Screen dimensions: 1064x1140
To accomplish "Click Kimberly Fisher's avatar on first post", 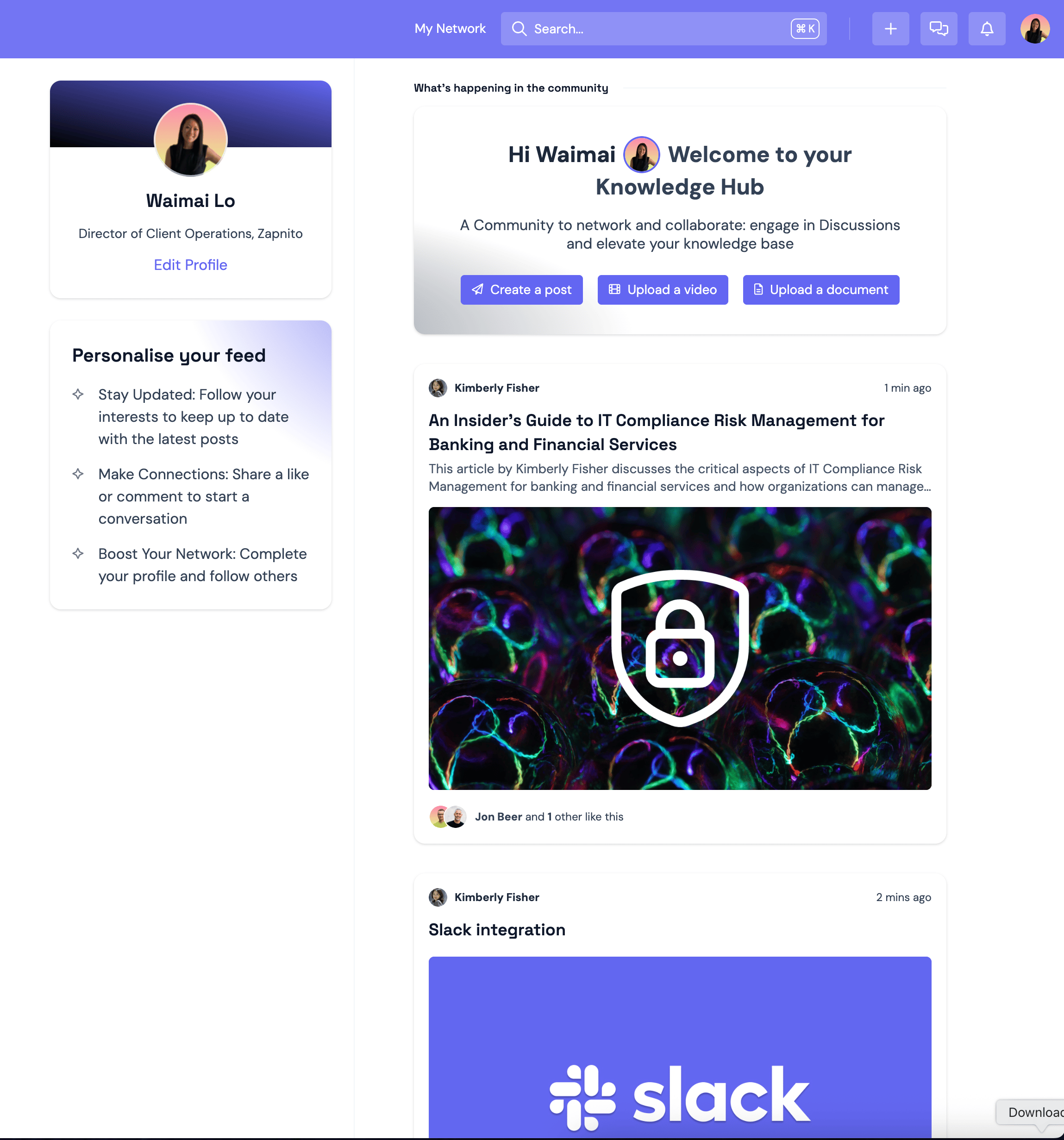I will [438, 388].
